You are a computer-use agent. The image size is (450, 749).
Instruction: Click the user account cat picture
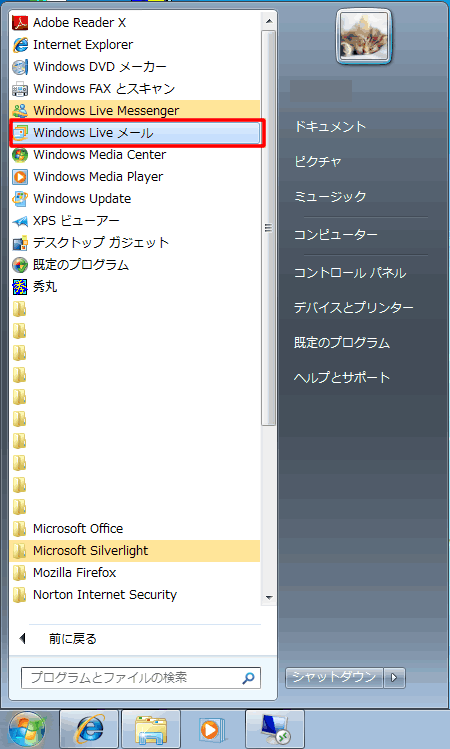tap(364, 36)
